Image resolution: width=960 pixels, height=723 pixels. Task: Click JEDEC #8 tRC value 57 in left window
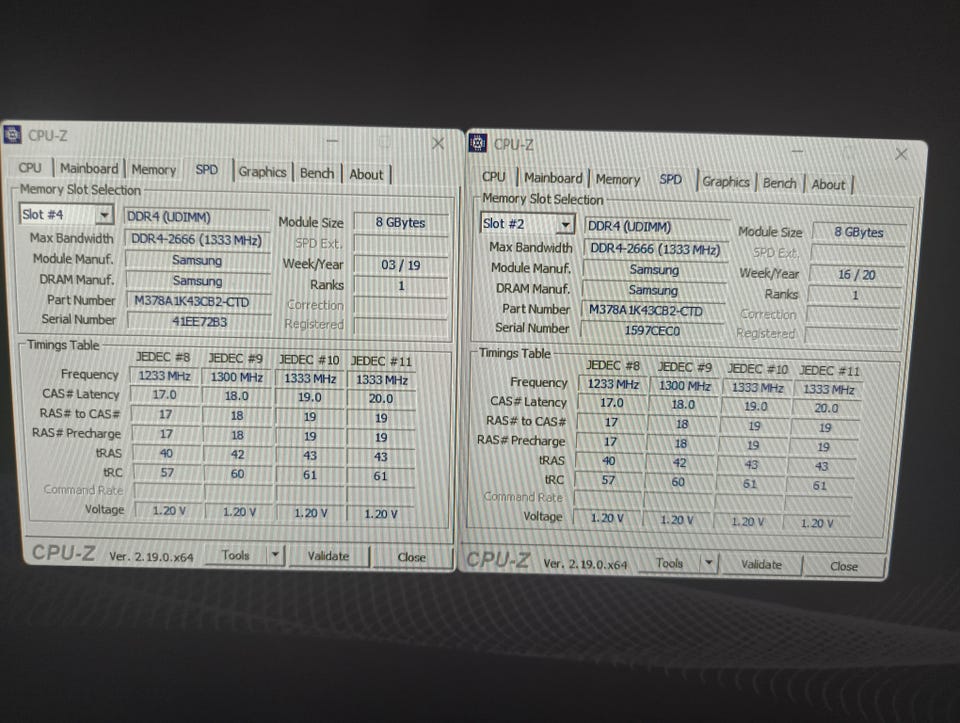pos(167,473)
